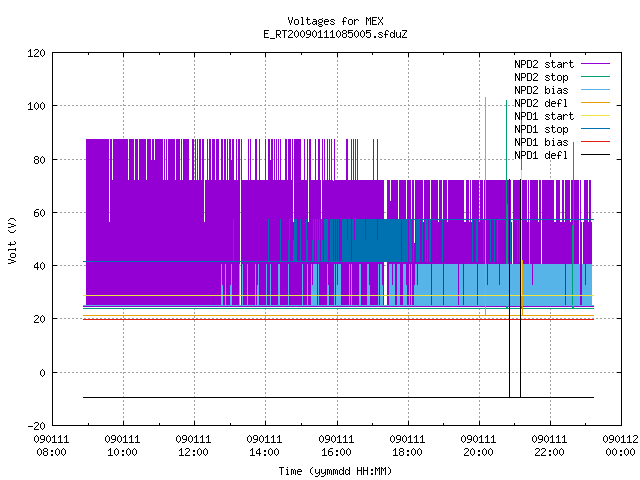The image size is (640, 480).
Task: Click the x-axis tick 090111 10:00
Action: 122,446
